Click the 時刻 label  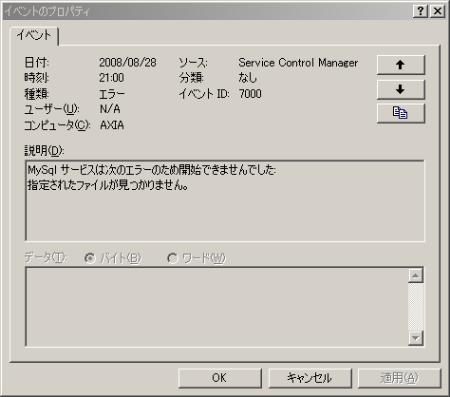click(37, 78)
